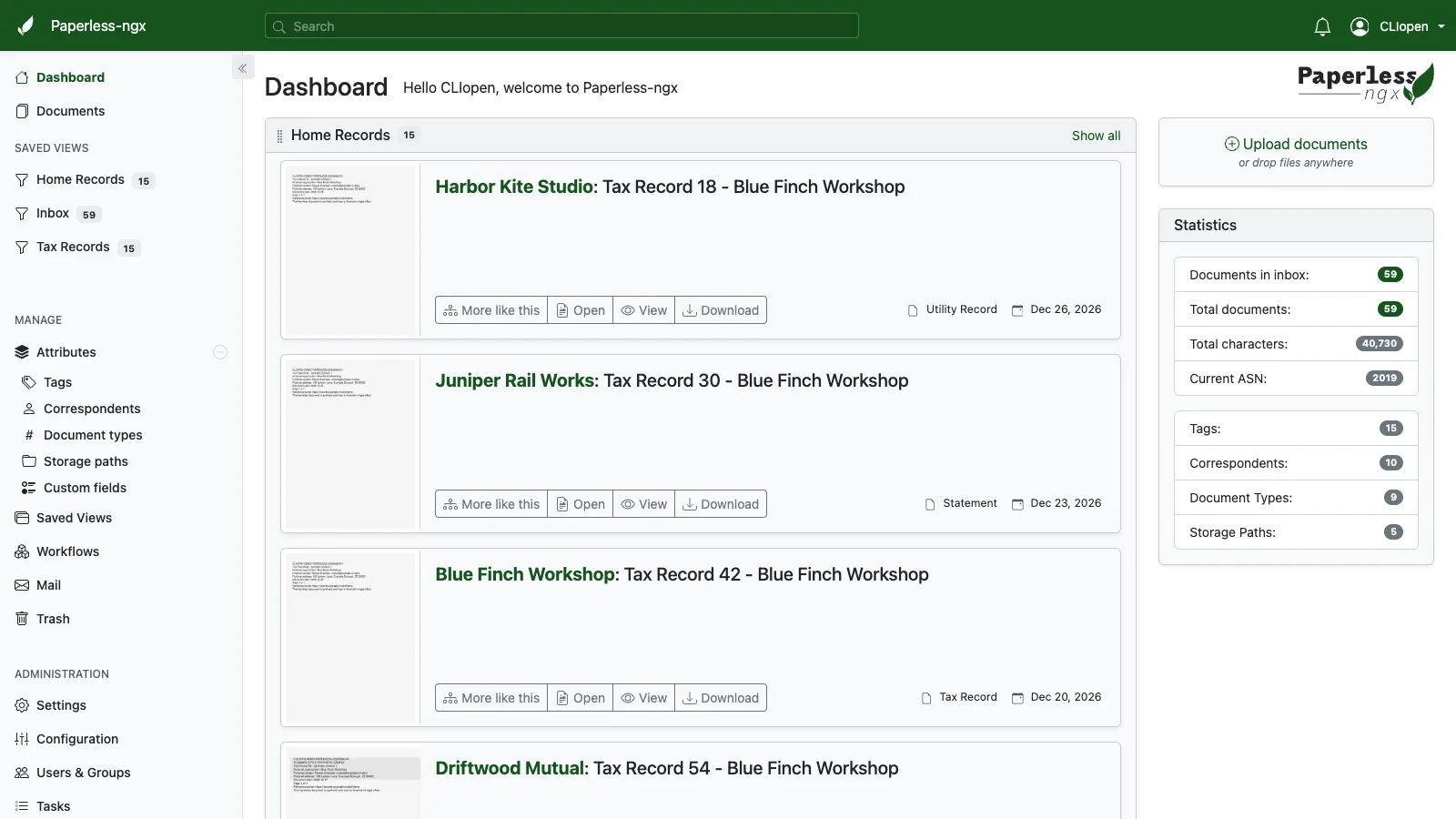The width and height of the screenshot is (1456, 819).
Task: Click the Document types hash icon
Action: pos(29,435)
